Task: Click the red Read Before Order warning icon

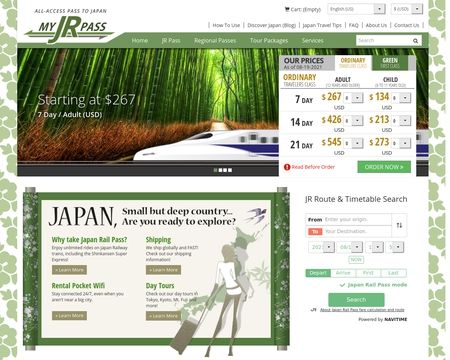Action: tap(287, 167)
